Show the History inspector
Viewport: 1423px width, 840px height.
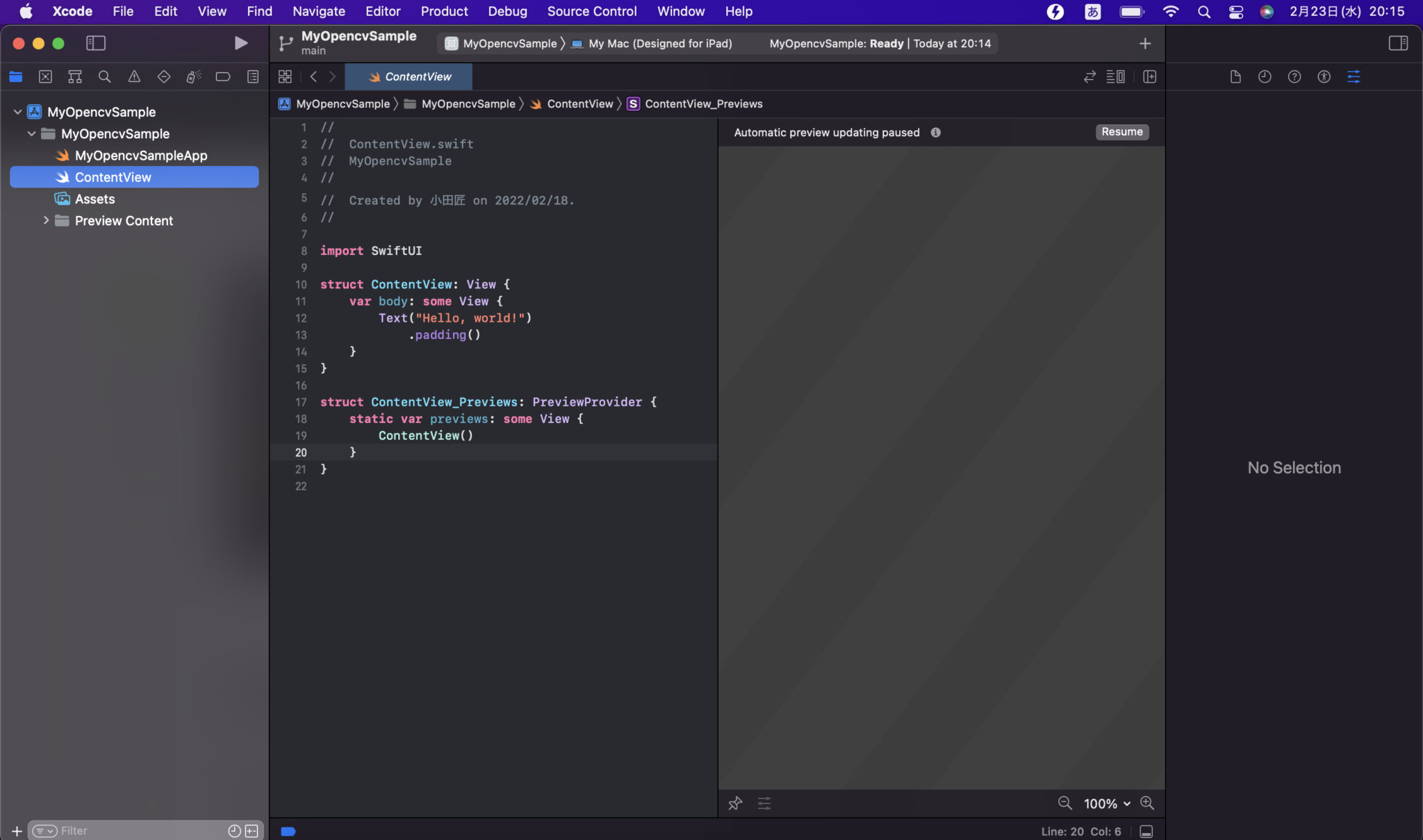point(1265,76)
